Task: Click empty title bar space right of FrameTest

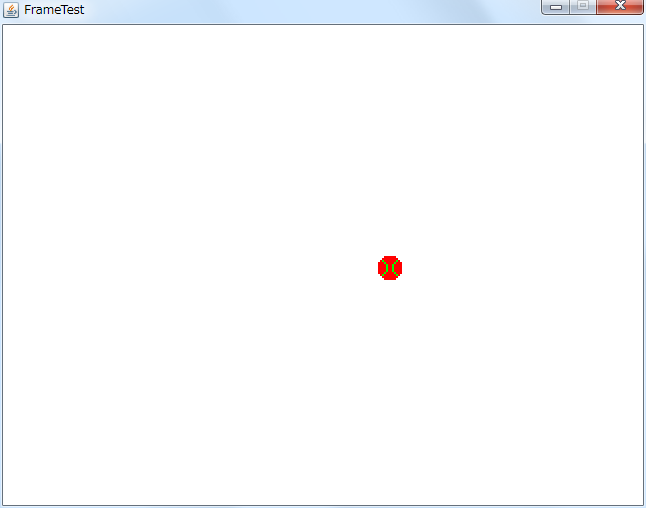Action: pyautogui.click(x=300, y=10)
